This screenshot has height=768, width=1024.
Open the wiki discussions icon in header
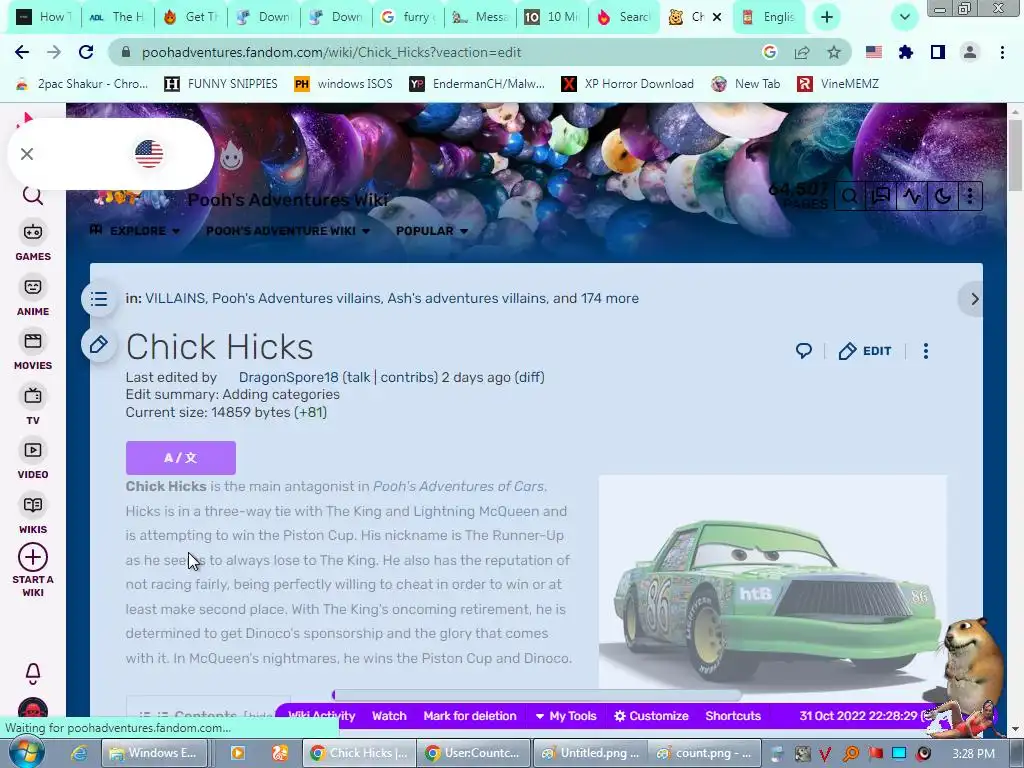[881, 196]
